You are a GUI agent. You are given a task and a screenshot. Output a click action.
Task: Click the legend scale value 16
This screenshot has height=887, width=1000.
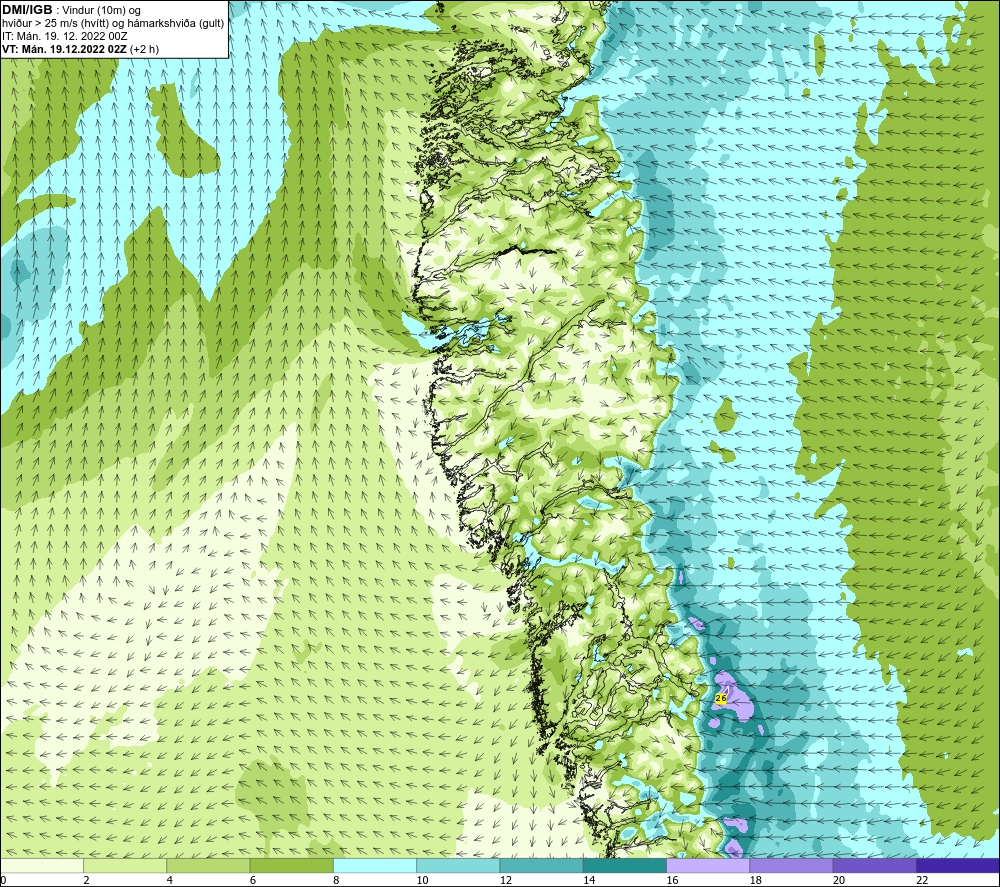pos(672,880)
